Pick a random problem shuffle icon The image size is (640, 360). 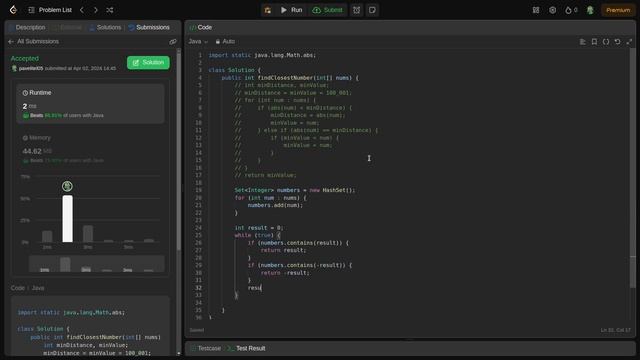pos(109,10)
